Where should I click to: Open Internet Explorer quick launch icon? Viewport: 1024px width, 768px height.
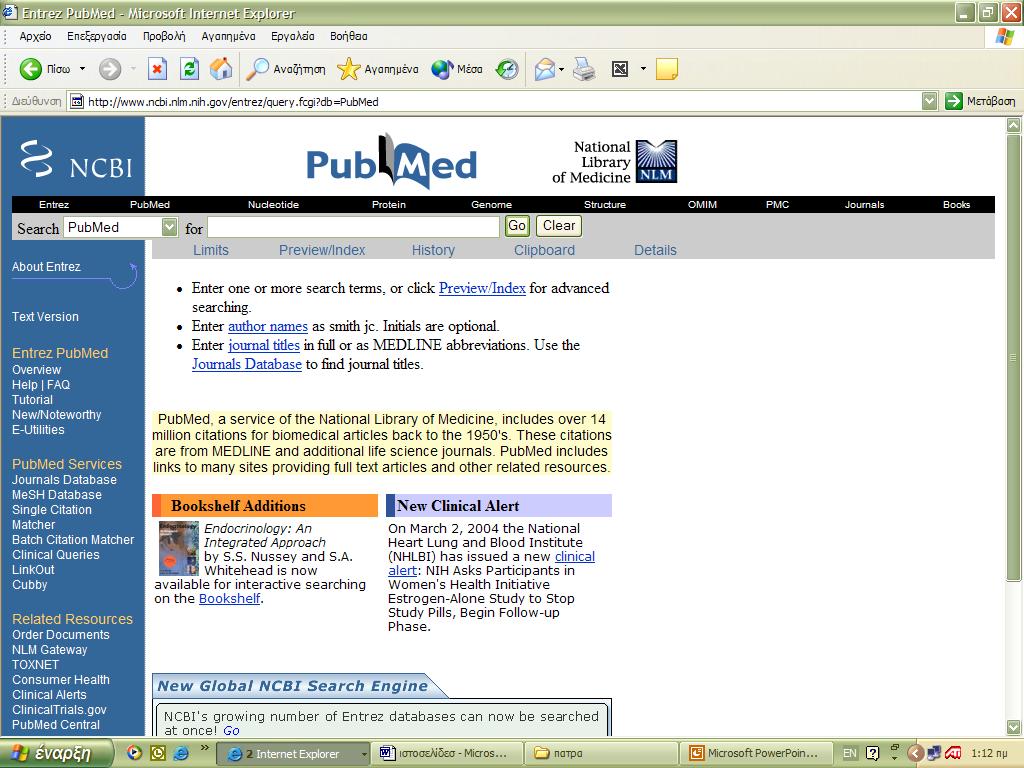click(181, 753)
